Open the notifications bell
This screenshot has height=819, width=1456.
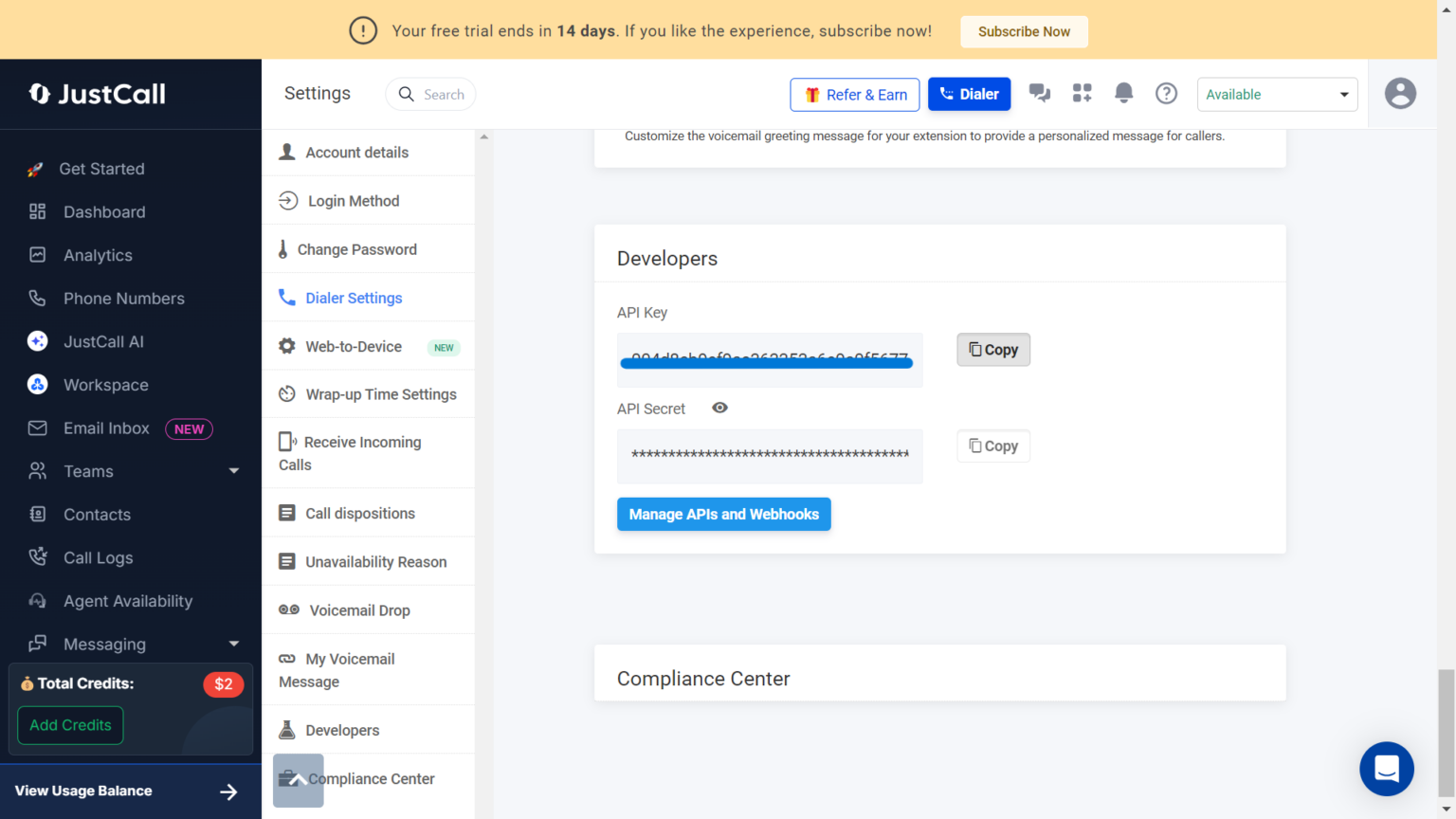pyautogui.click(x=1123, y=93)
